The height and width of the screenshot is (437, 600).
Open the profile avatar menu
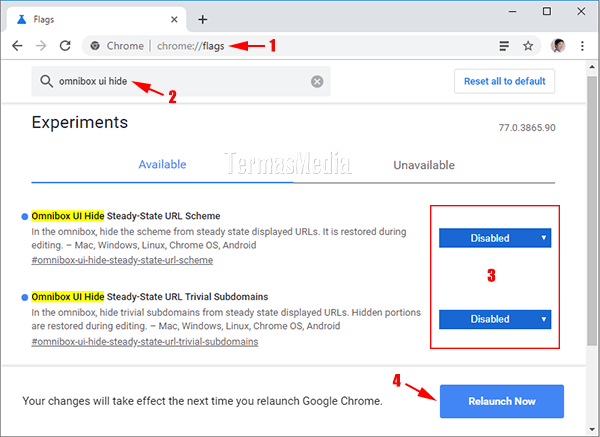click(x=558, y=46)
